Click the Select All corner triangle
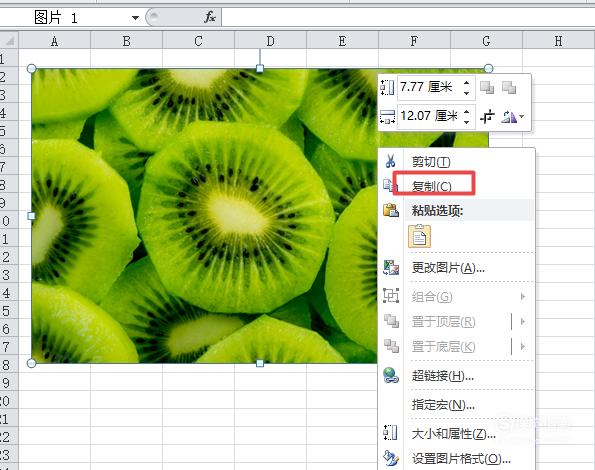 pos(9,40)
